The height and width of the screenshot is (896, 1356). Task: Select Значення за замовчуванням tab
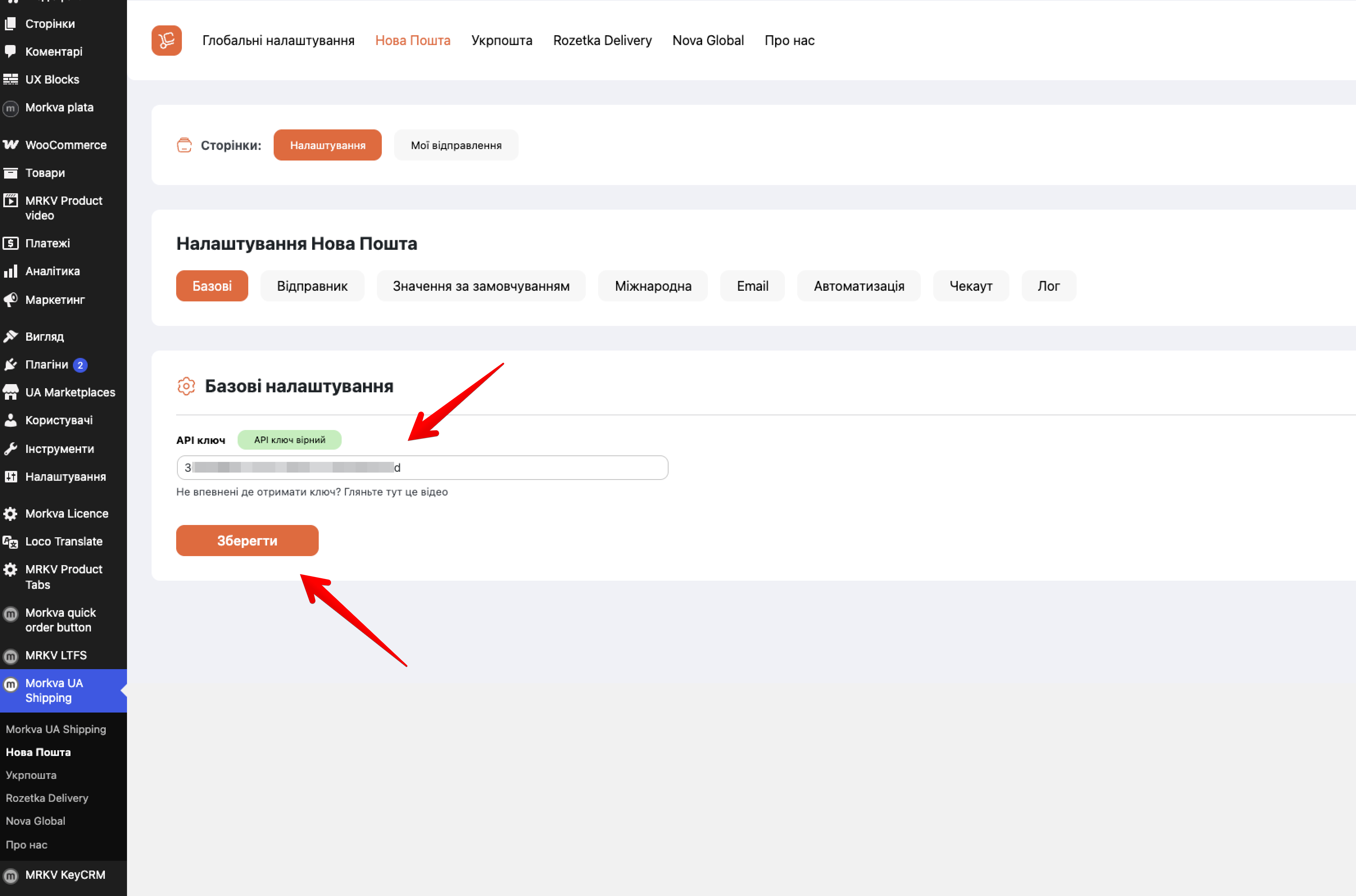(x=481, y=286)
